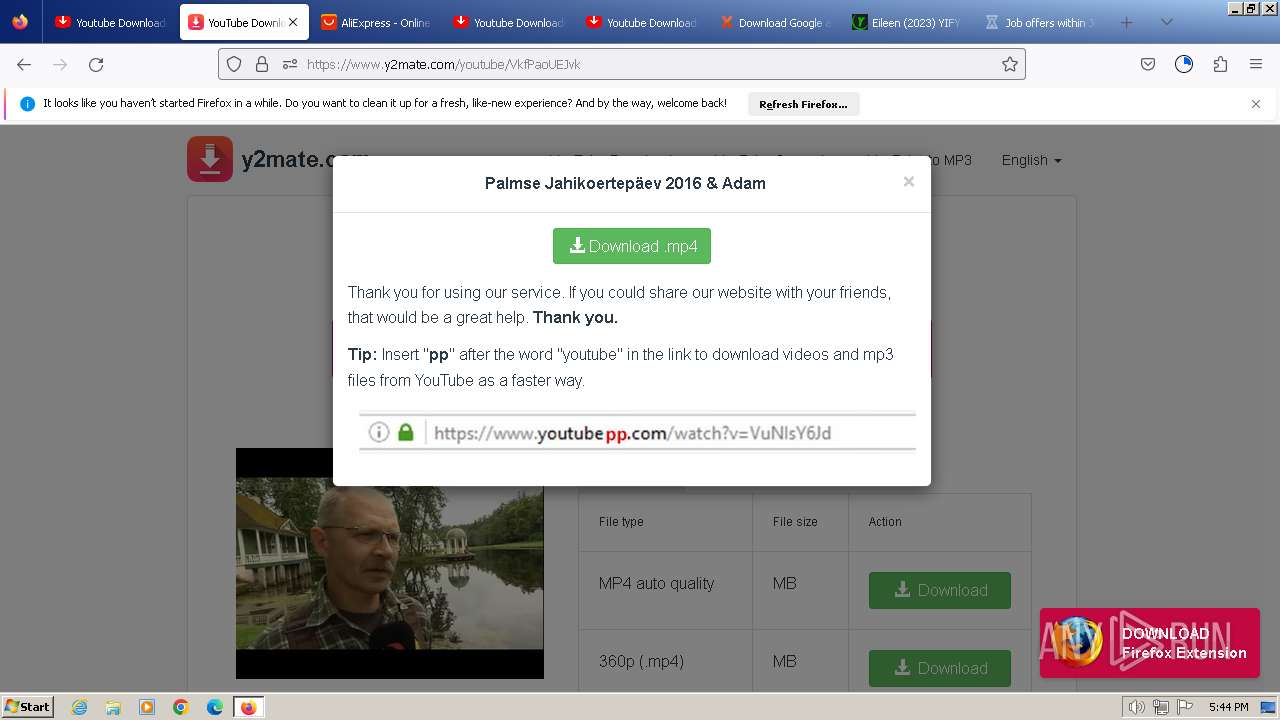Download the MP4 auto quality file

[940, 590]
